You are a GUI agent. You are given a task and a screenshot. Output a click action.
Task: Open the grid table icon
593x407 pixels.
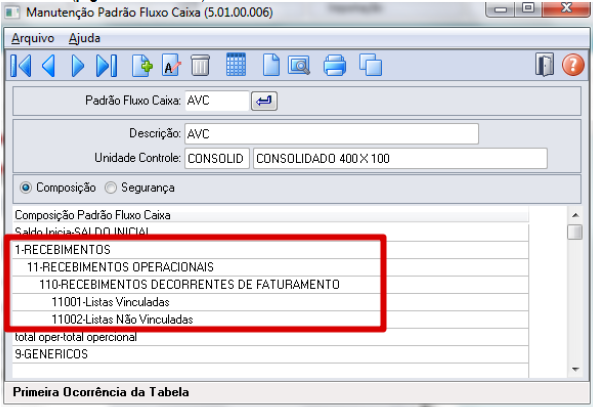pos(236,65)
